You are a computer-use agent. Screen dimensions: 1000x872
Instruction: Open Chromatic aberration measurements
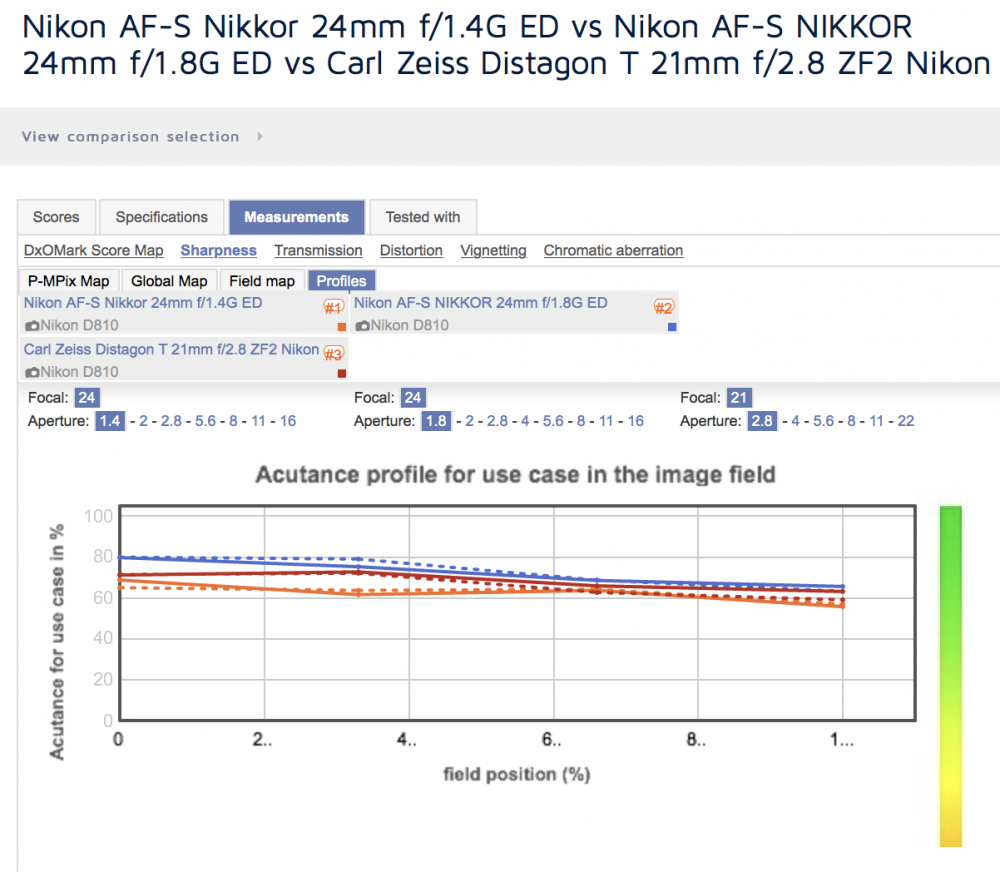click(x=614, y=251)
